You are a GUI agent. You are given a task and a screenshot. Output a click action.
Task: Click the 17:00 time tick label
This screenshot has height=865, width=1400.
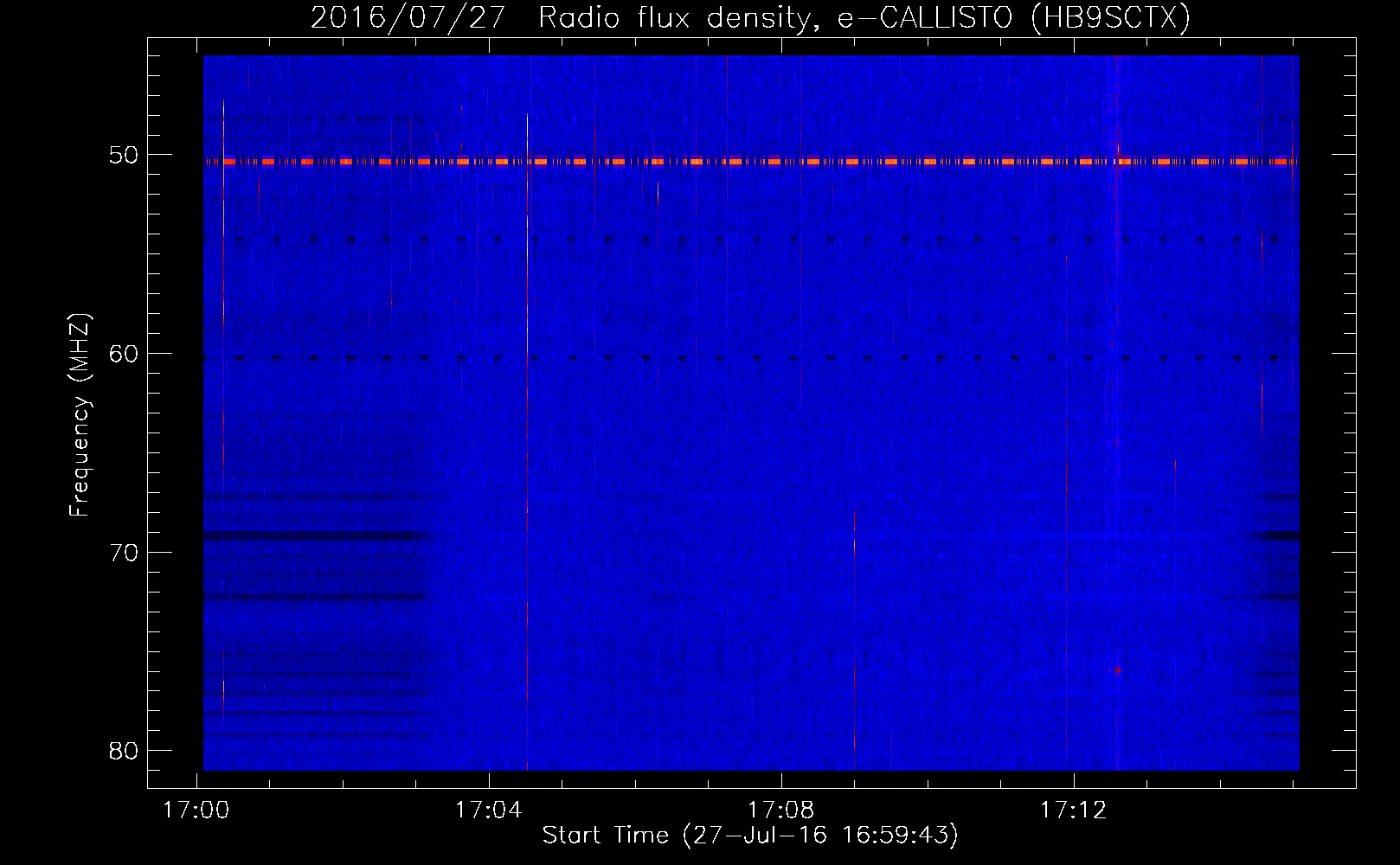pyautogui.click(x=196, y=810)
